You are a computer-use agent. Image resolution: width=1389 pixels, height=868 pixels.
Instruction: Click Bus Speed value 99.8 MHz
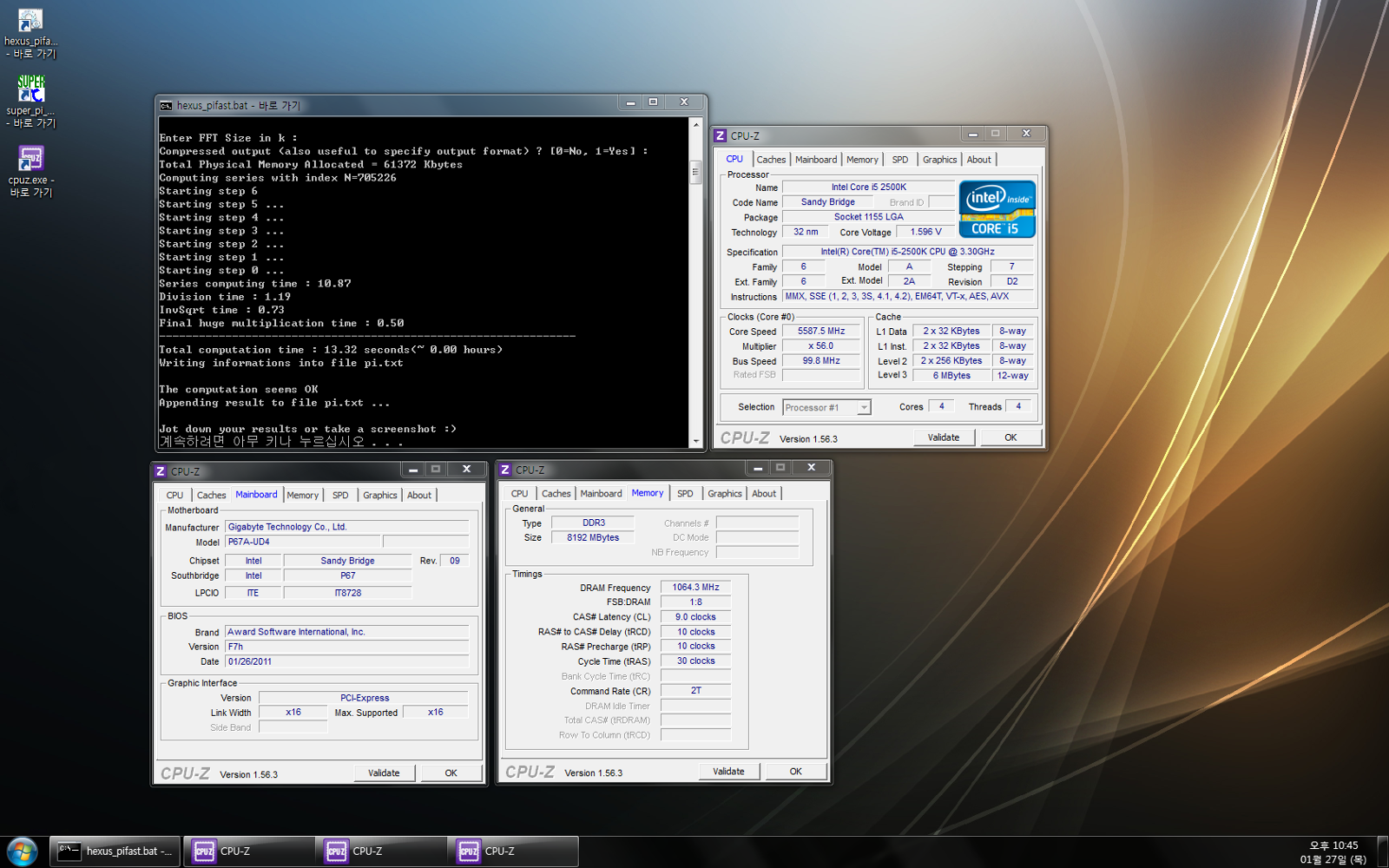point(820,361)
